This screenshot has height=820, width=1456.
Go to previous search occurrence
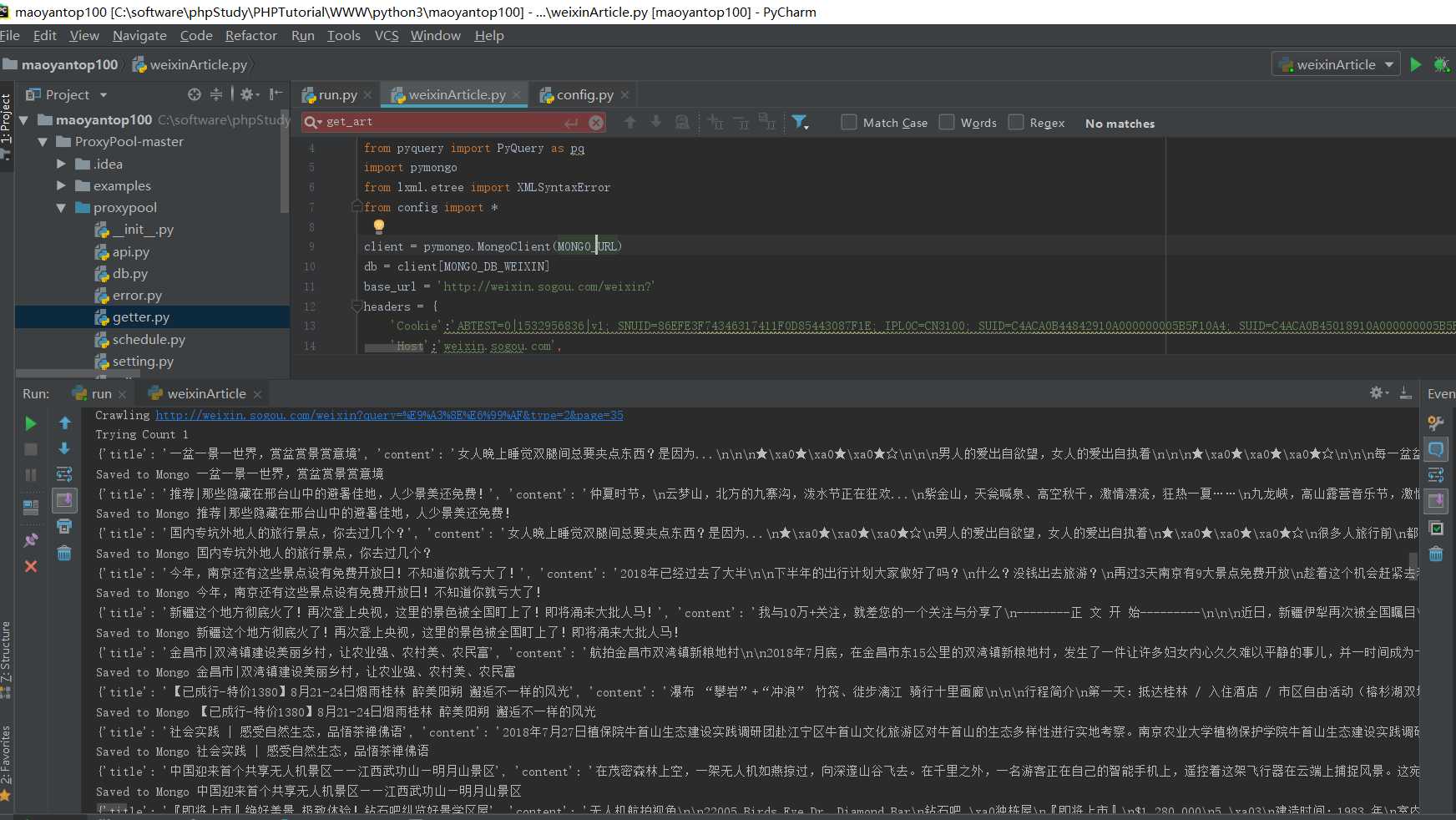[x=630, y=122]
